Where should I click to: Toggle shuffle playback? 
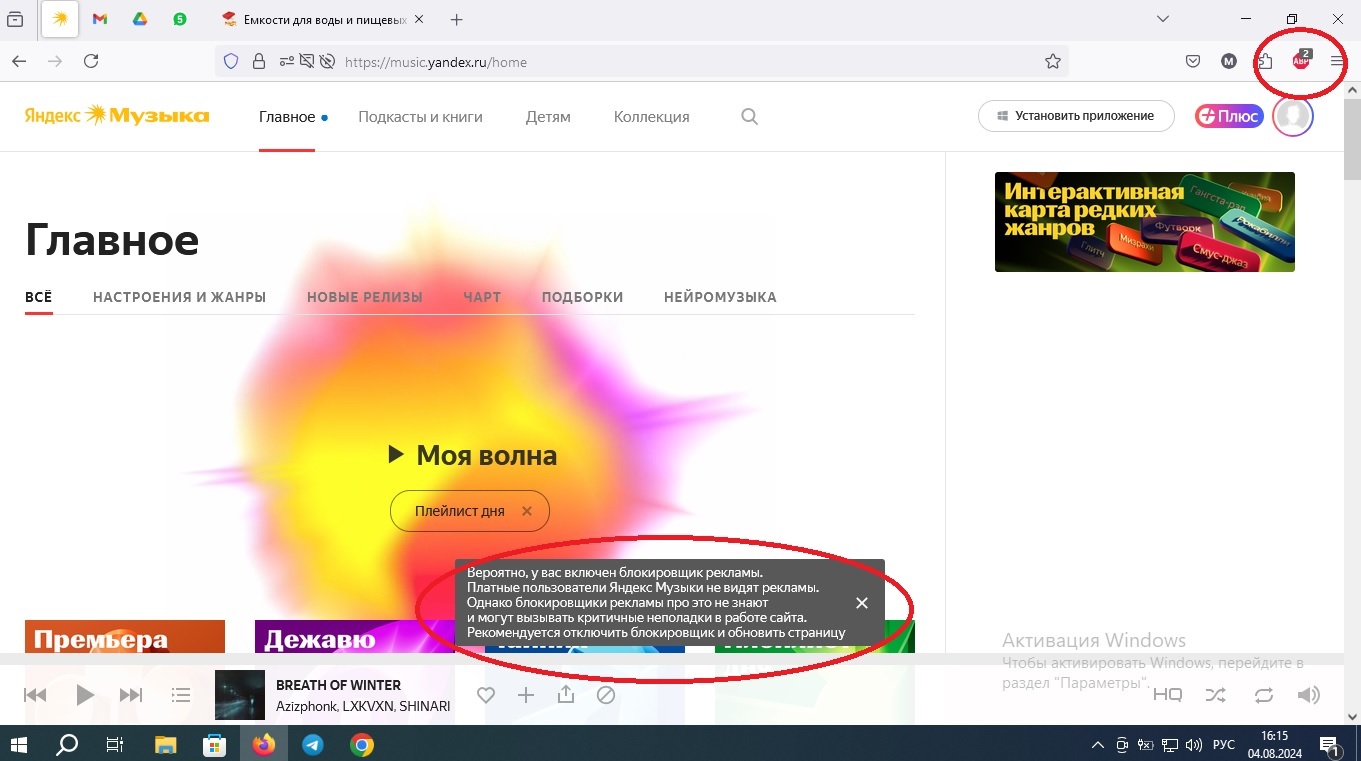[1215, 695]
